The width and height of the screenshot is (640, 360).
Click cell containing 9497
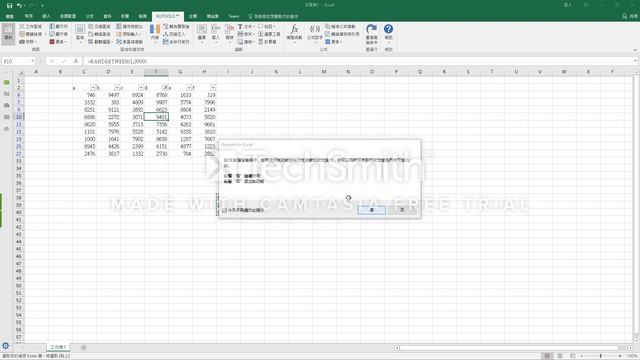coord(109,95)
